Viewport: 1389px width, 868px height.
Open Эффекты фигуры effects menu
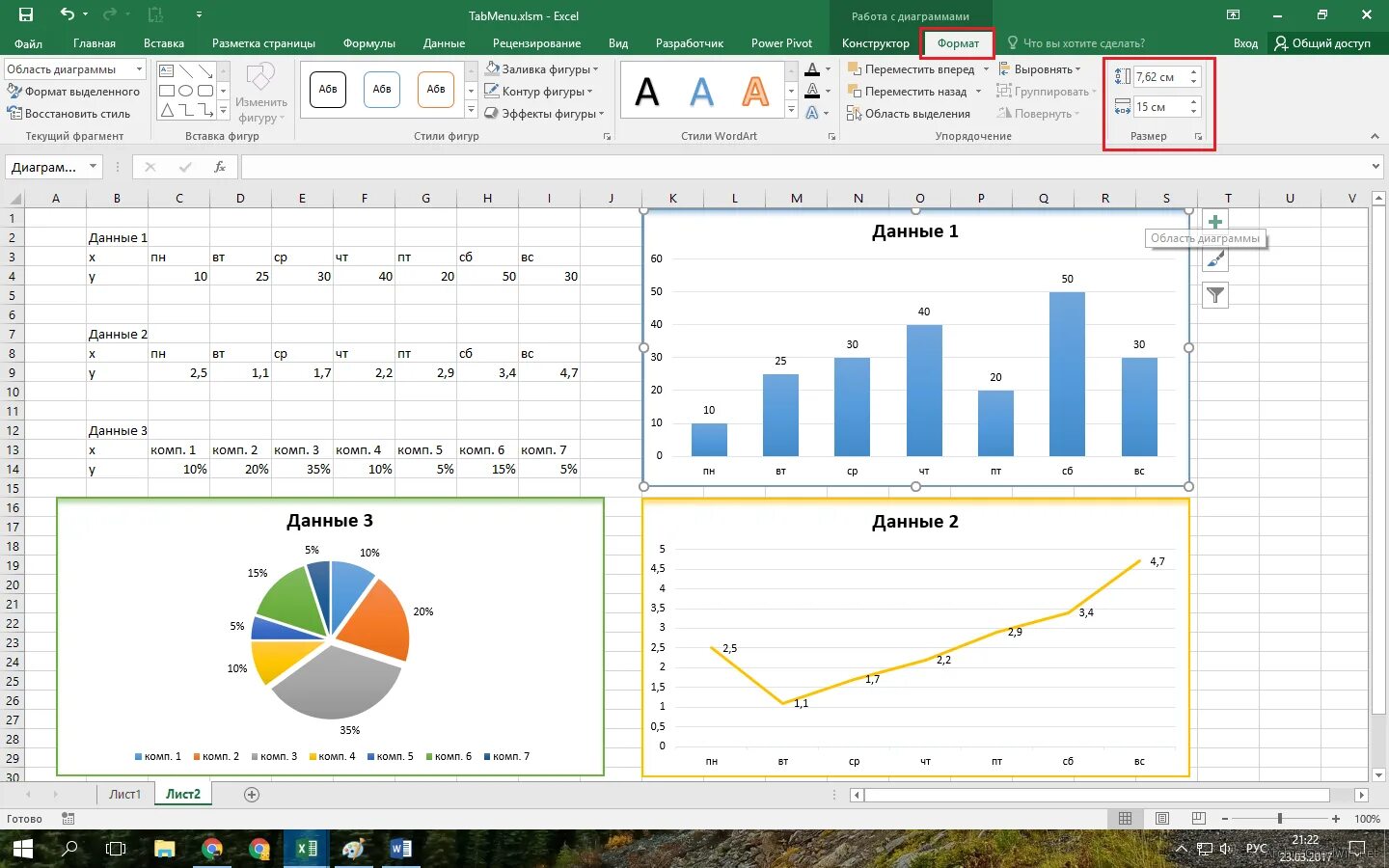pos(544,114)
